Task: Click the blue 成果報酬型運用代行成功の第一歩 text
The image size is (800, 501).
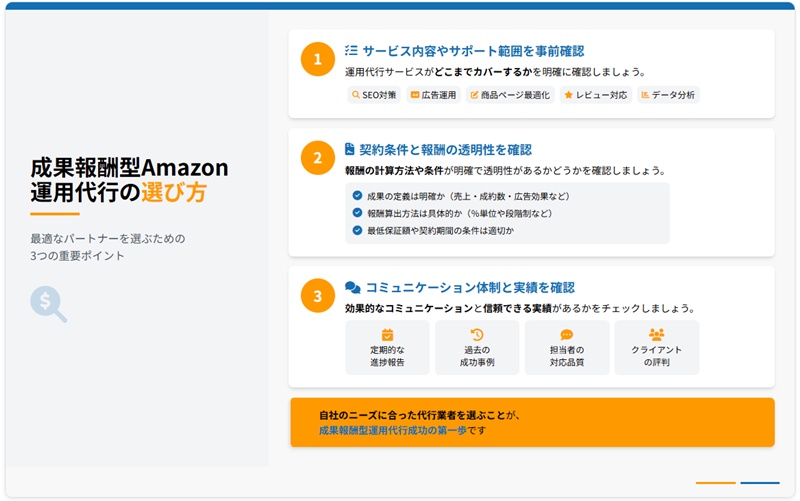Action: [393, 430]
